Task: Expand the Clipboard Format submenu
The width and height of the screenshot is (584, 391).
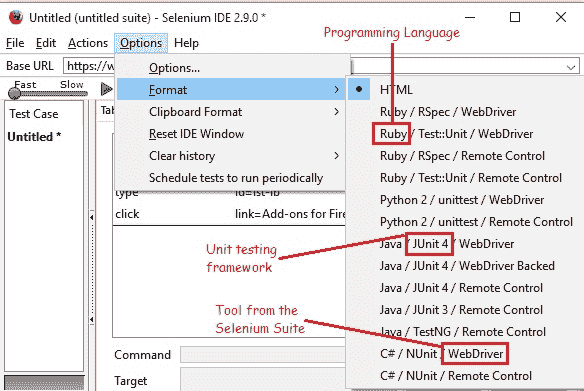Action: (x=231, y=112)
